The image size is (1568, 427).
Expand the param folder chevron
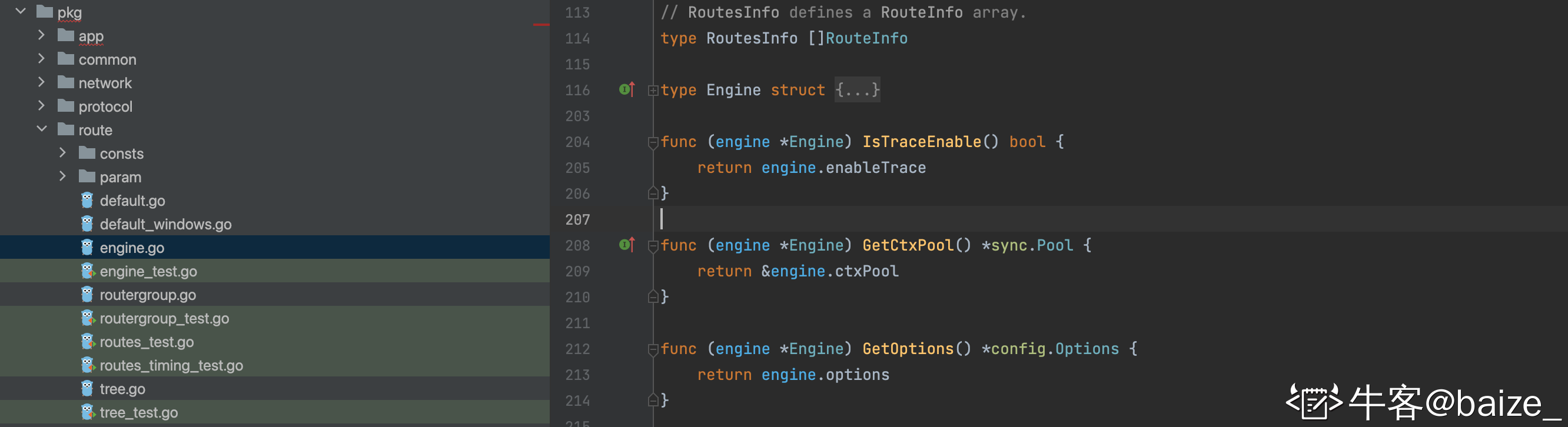(63, 176)
